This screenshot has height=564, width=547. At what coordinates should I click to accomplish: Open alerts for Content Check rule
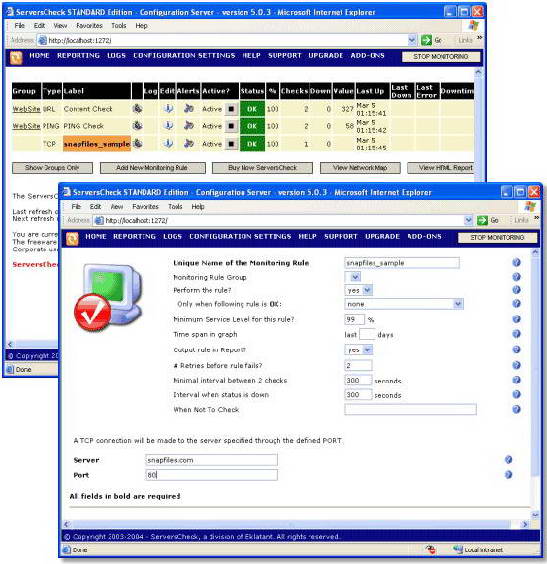[x=188, y=109]
